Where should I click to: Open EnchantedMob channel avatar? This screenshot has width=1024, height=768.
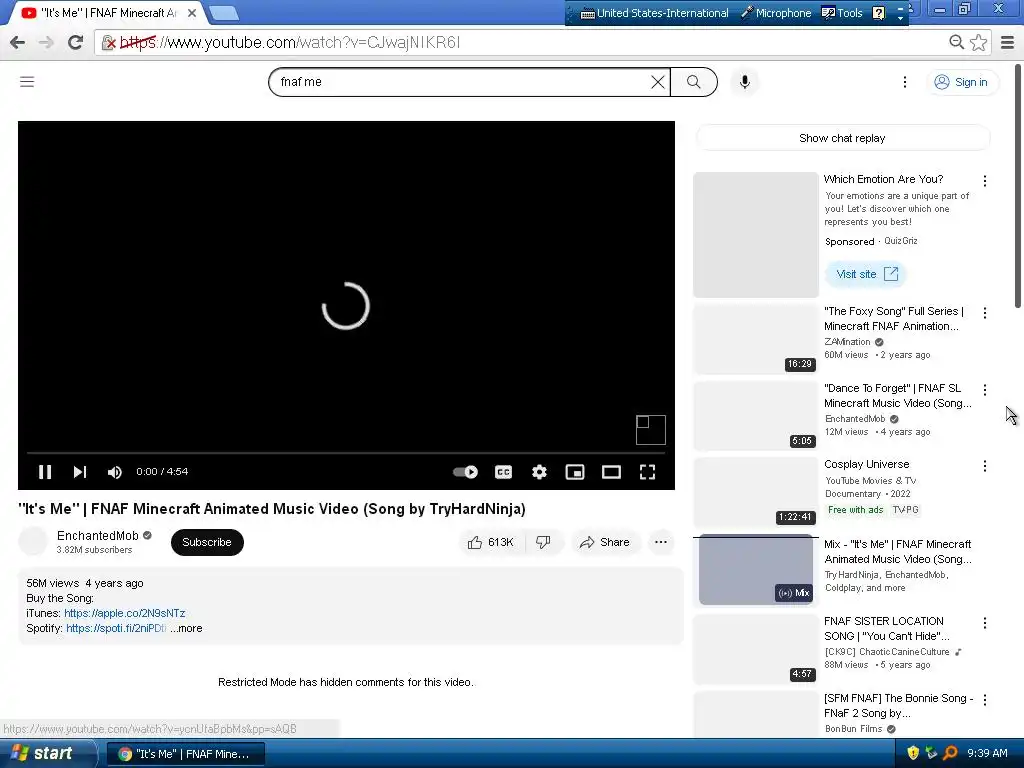point(33,541)
